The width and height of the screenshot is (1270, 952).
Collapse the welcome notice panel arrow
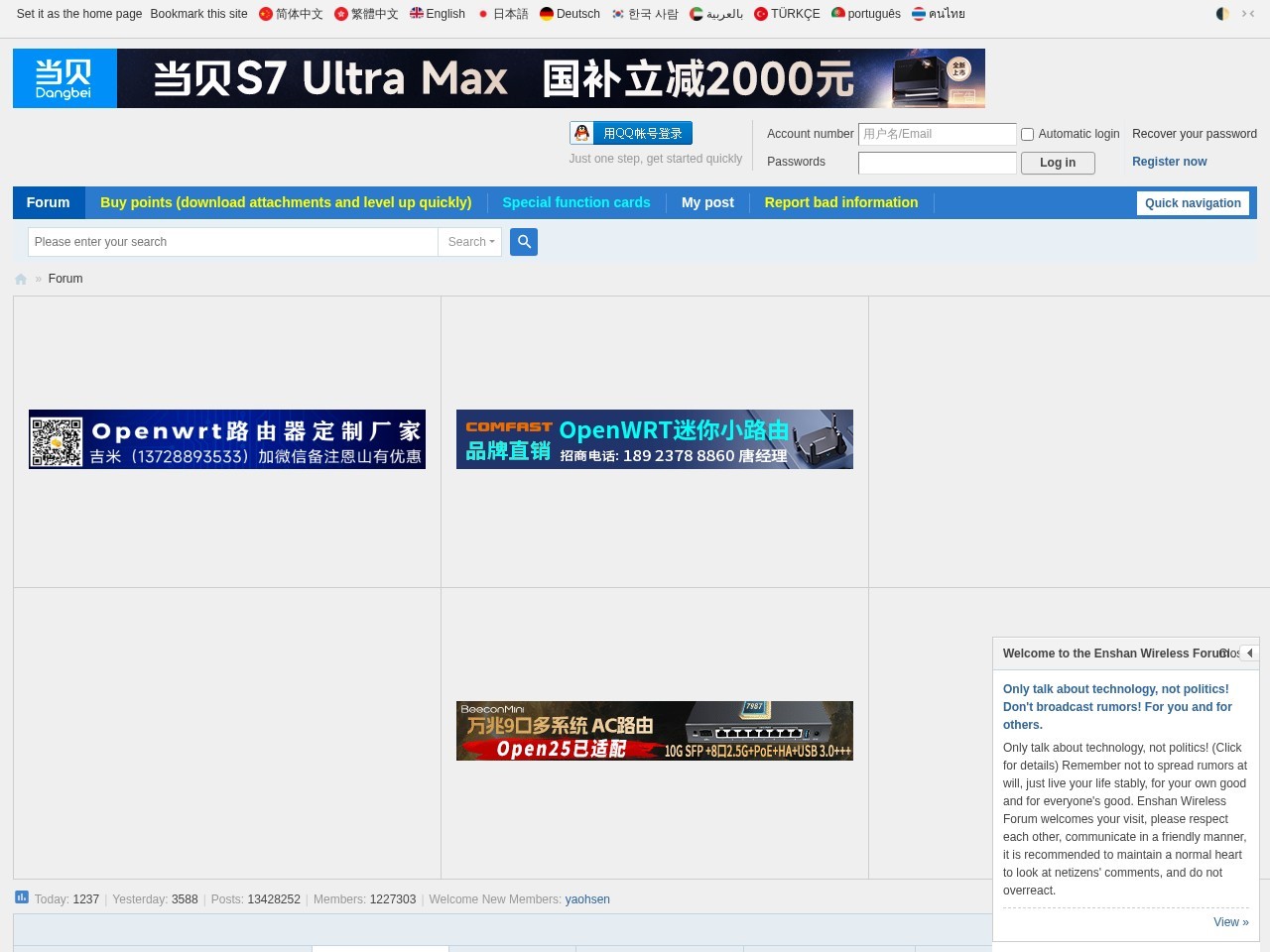tap(1250, 654)
